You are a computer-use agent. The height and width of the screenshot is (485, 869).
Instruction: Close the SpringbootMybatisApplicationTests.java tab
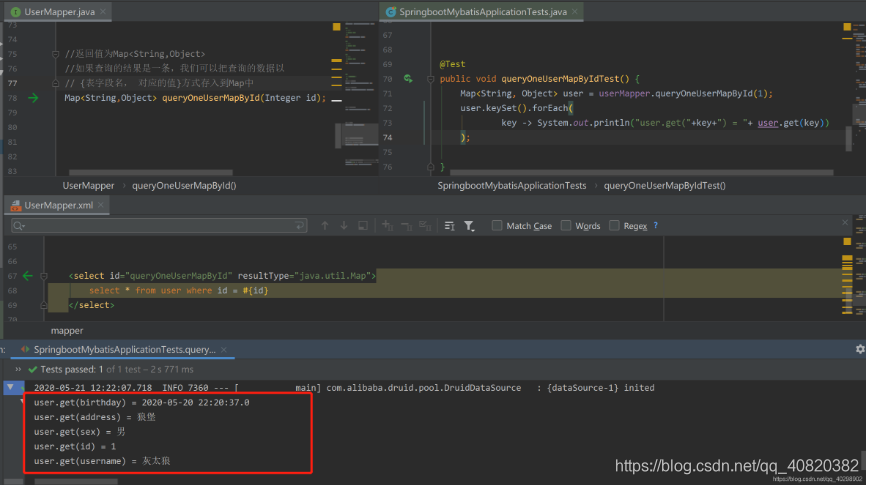coord(575,12)
